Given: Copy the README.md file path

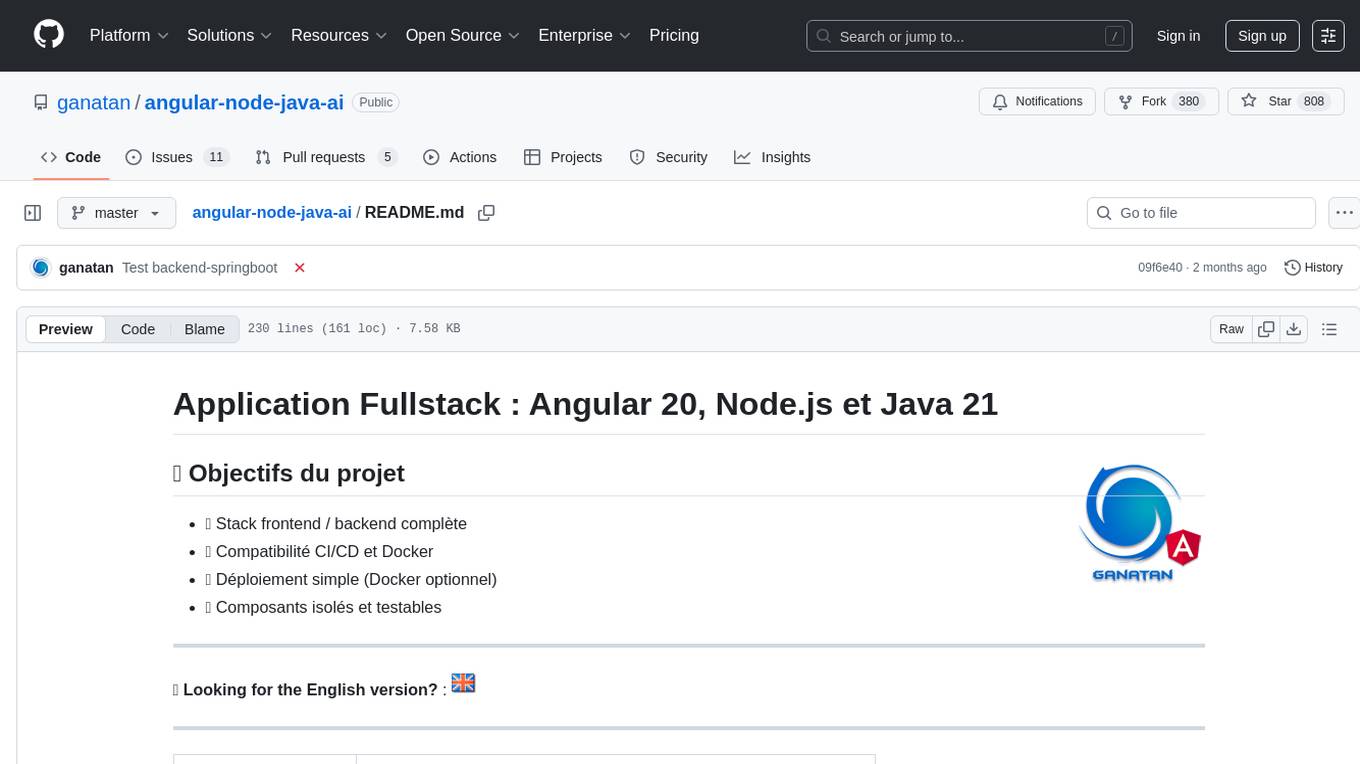Looking at the screenshot, I should click(x=487, y=213).
